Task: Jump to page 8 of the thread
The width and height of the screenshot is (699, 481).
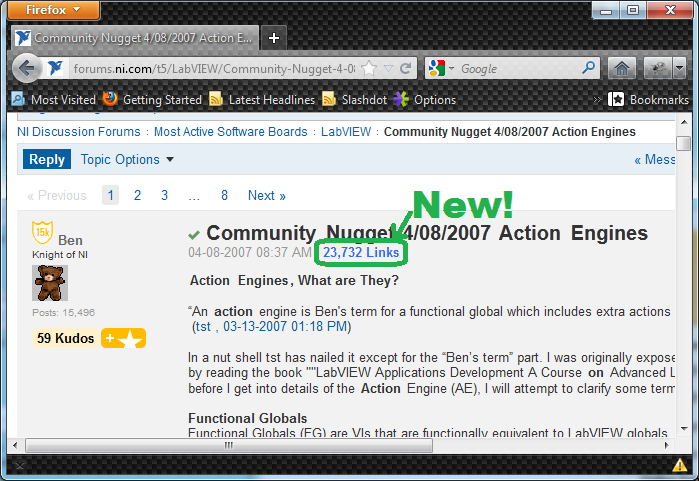Action: pyautogui.click(x=224, y=195)
